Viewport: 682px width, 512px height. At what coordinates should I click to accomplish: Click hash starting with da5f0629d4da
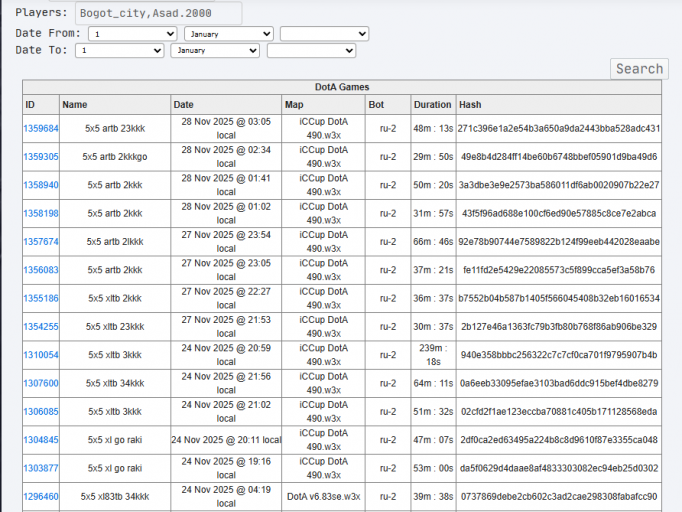tap(559, 468)
